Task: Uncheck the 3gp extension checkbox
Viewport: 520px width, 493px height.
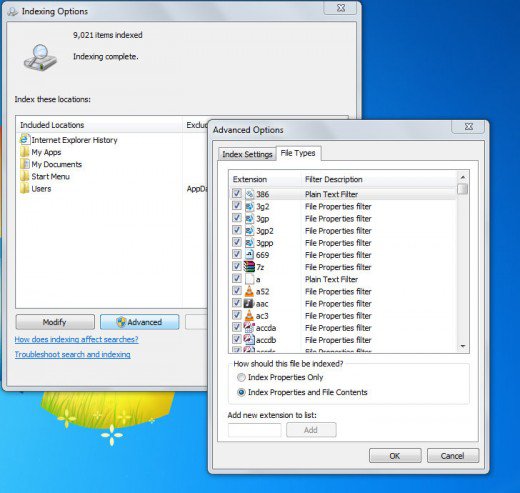Action: 237,218
